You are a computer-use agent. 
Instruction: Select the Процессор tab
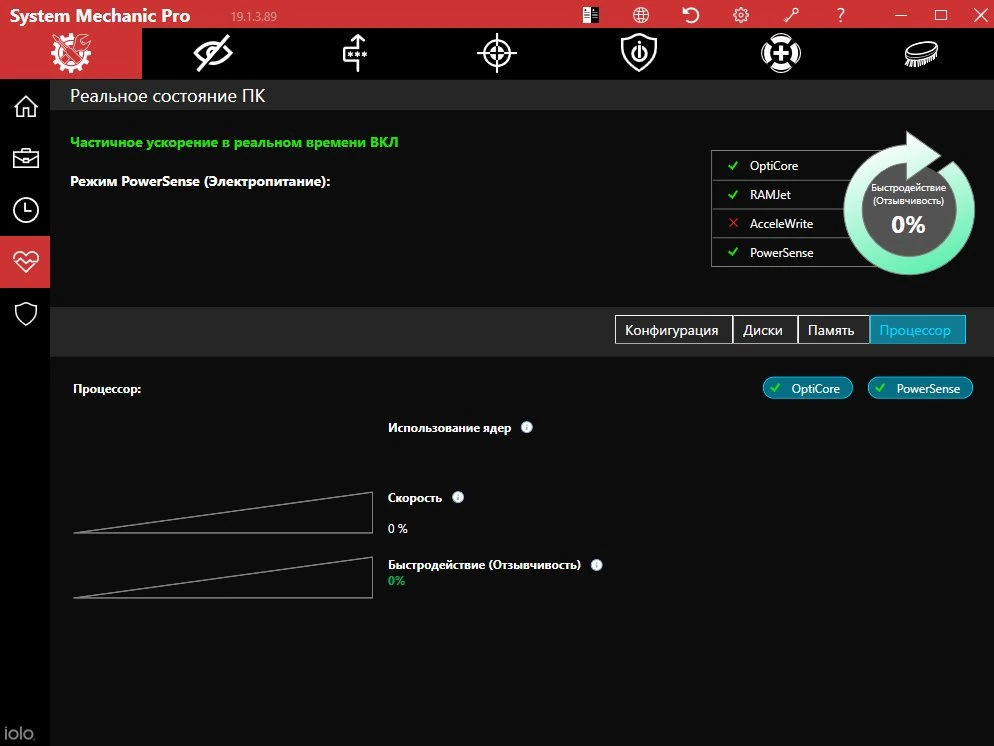(x=917, y=330)
